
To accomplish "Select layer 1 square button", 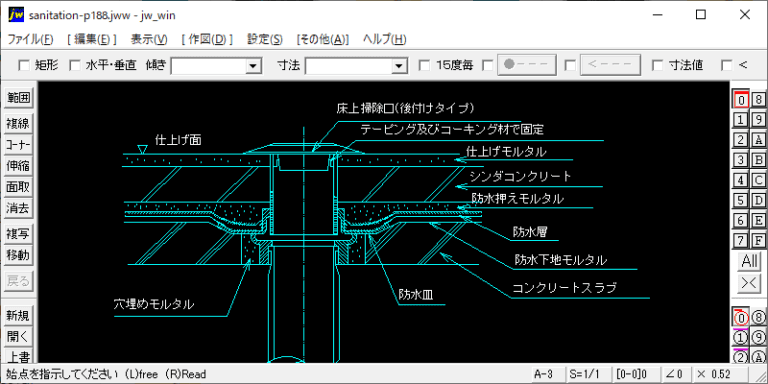I will coord(742,120).
